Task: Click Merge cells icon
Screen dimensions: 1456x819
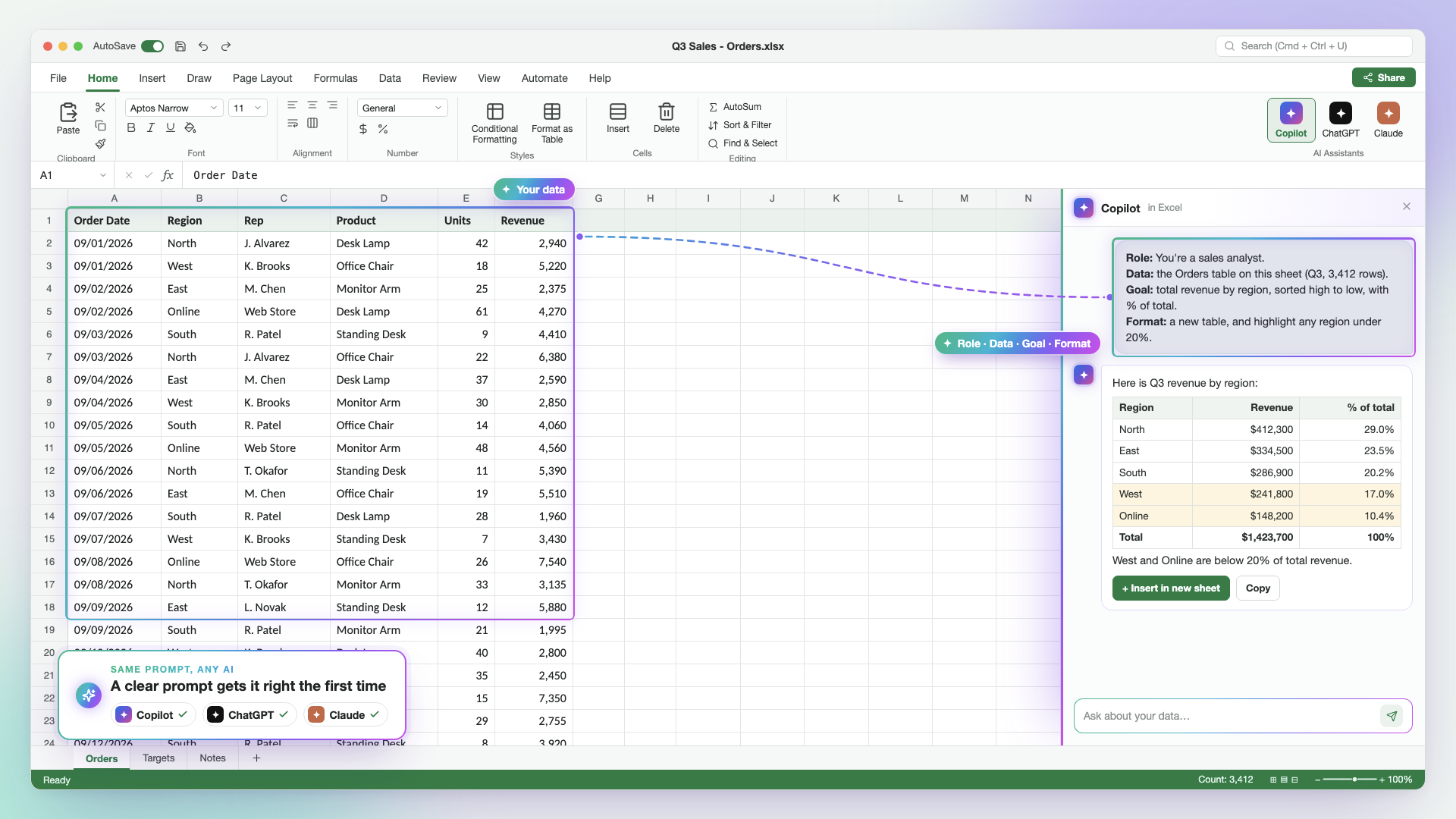Action: 312,124
